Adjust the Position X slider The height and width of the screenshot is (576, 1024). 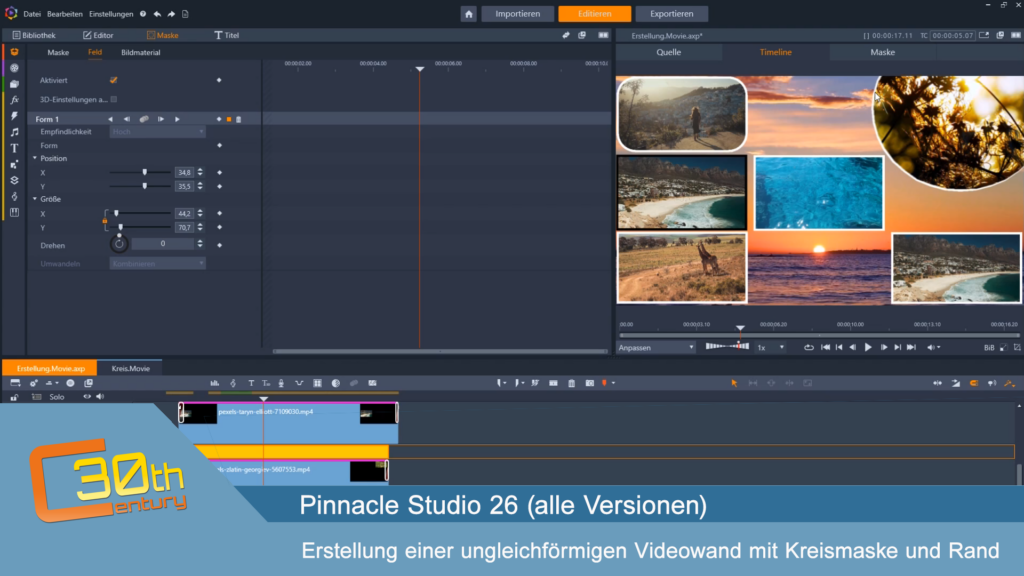point(140,172)
